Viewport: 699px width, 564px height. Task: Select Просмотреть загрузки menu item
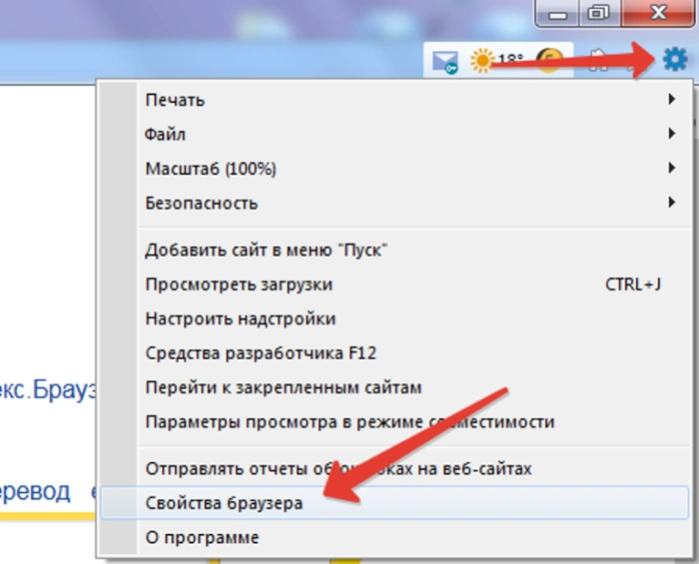[395, 284]
